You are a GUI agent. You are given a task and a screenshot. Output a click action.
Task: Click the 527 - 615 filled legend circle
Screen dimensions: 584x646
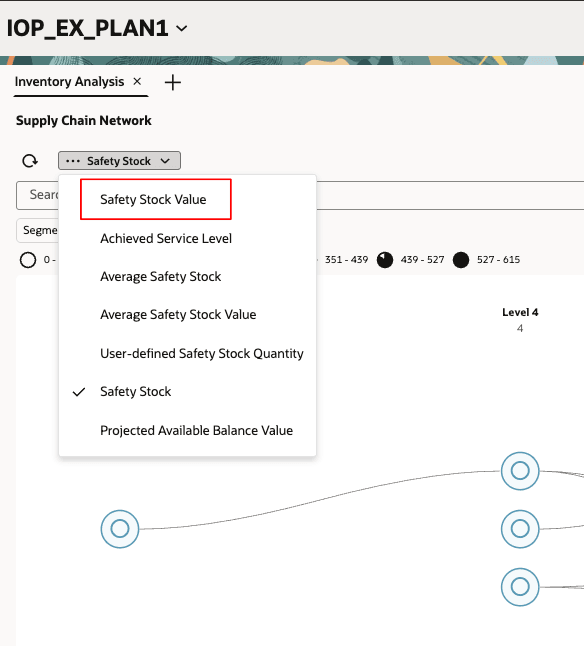(461, 260)
